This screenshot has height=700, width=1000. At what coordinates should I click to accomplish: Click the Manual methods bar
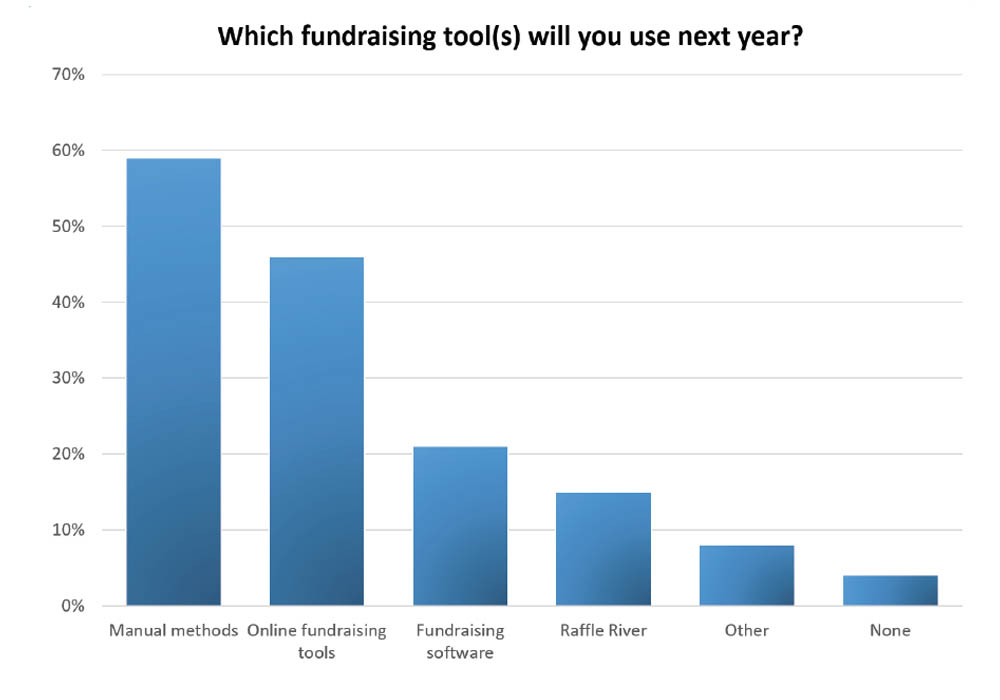point(173,382)
